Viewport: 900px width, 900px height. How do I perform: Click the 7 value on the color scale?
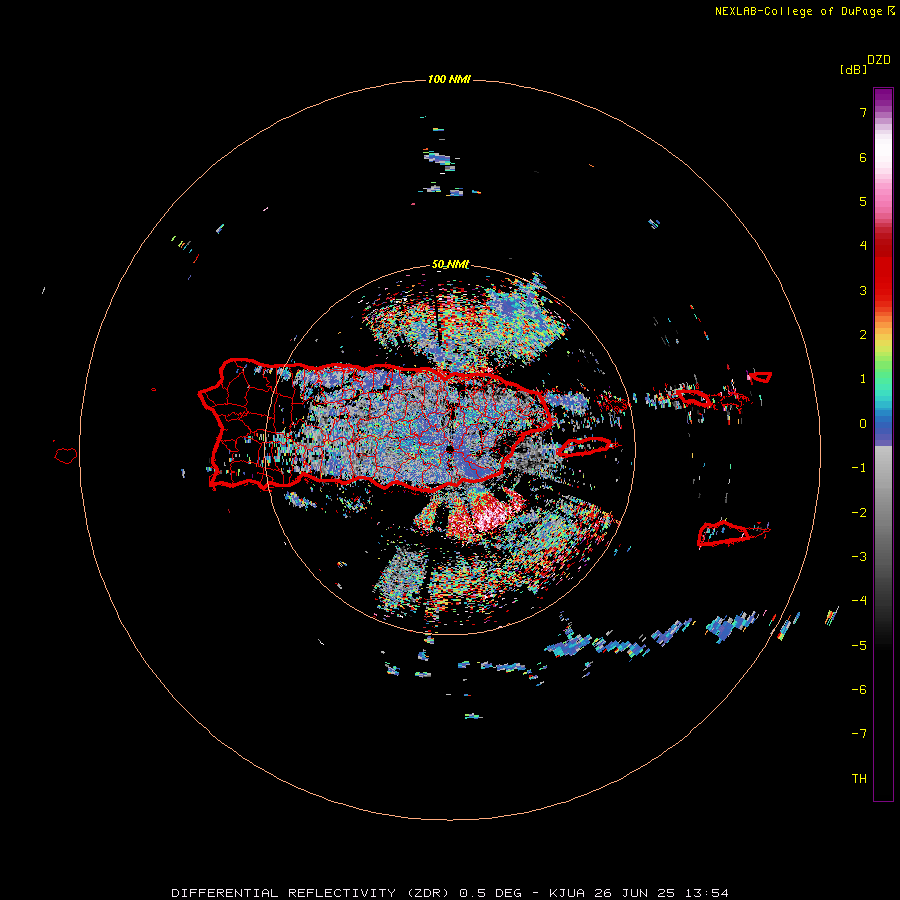[863, 112]
